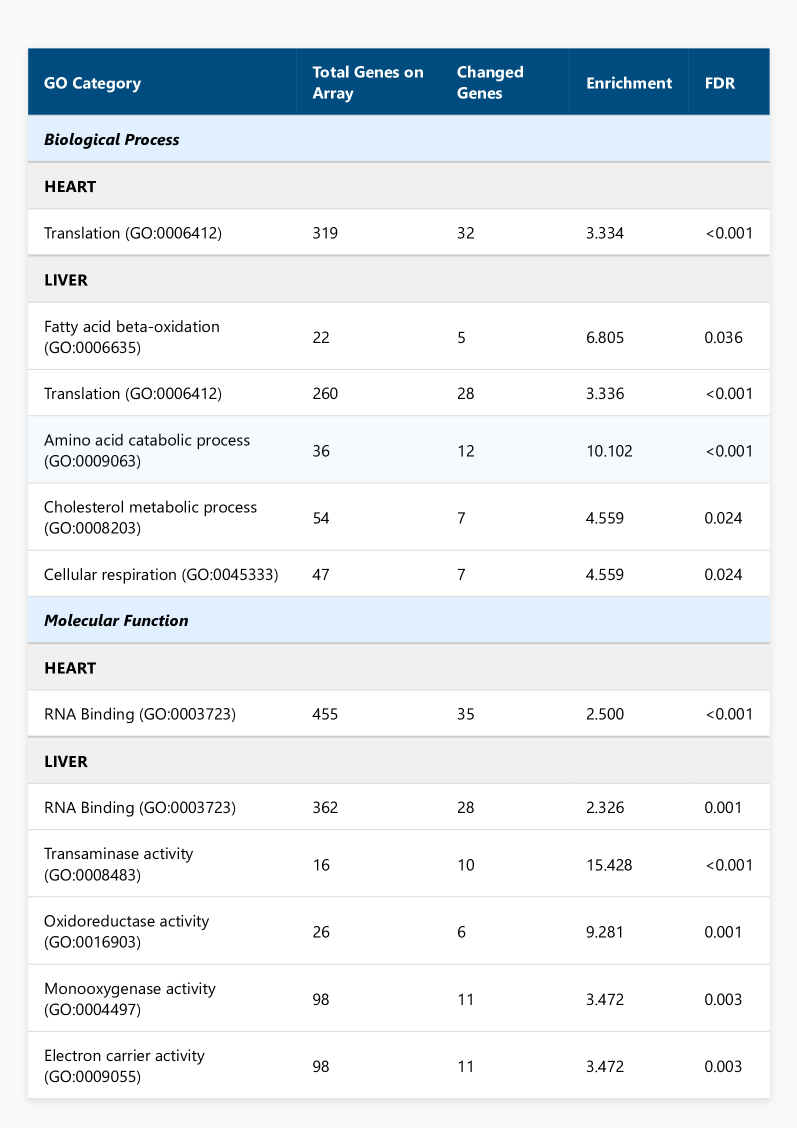Click Monooxygenase activity (GO:0004497) cell

pos(129,999)
